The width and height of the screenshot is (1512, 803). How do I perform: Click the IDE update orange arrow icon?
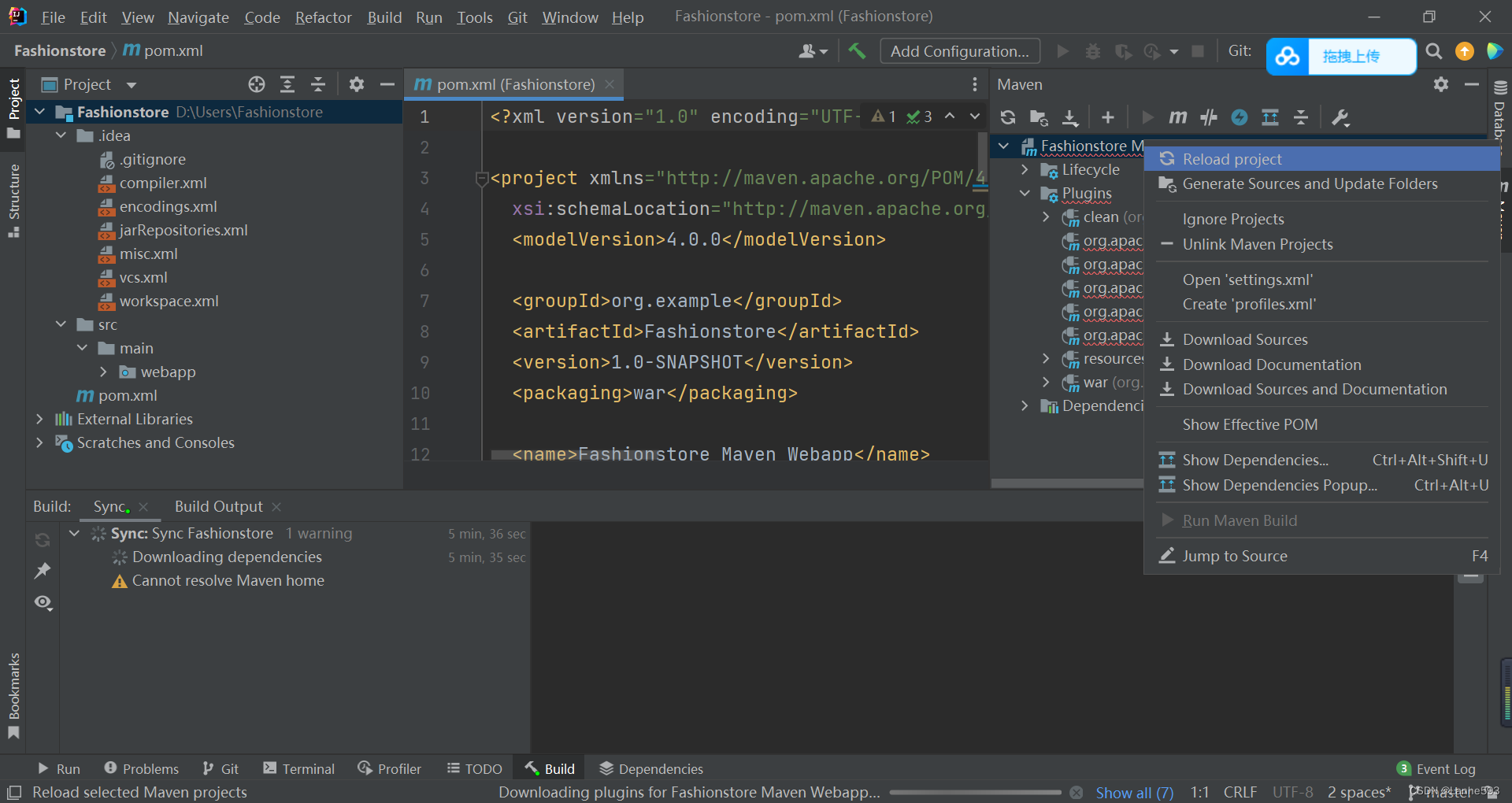click(x=1465, y=51)
